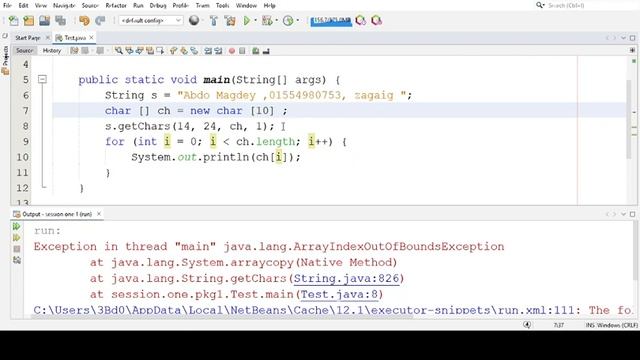Click line 7 char array declaration
The width and height of the screenshot is (640, 360).
tap(196, 111)
